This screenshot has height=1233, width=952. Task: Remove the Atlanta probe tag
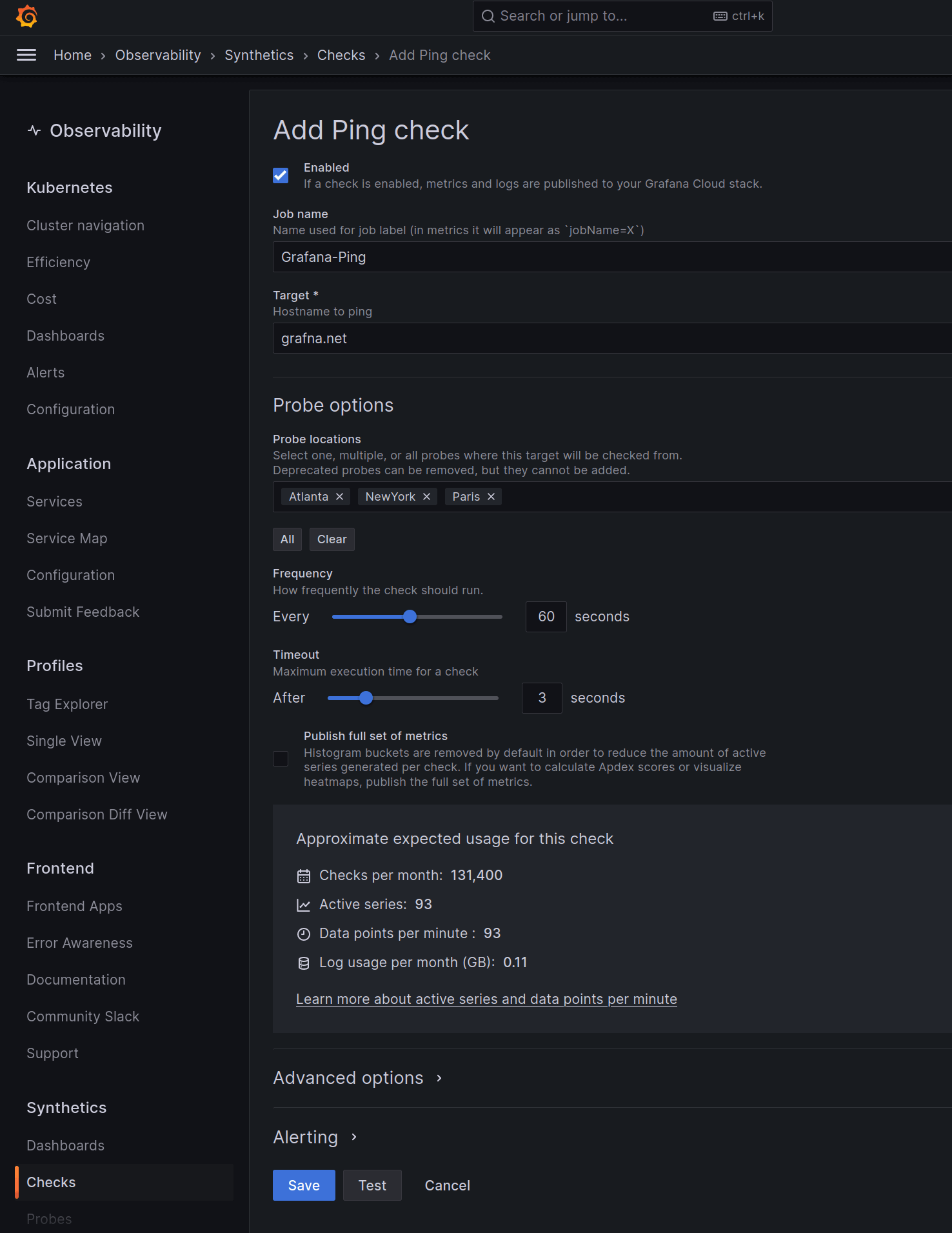(x=340, y=497)
